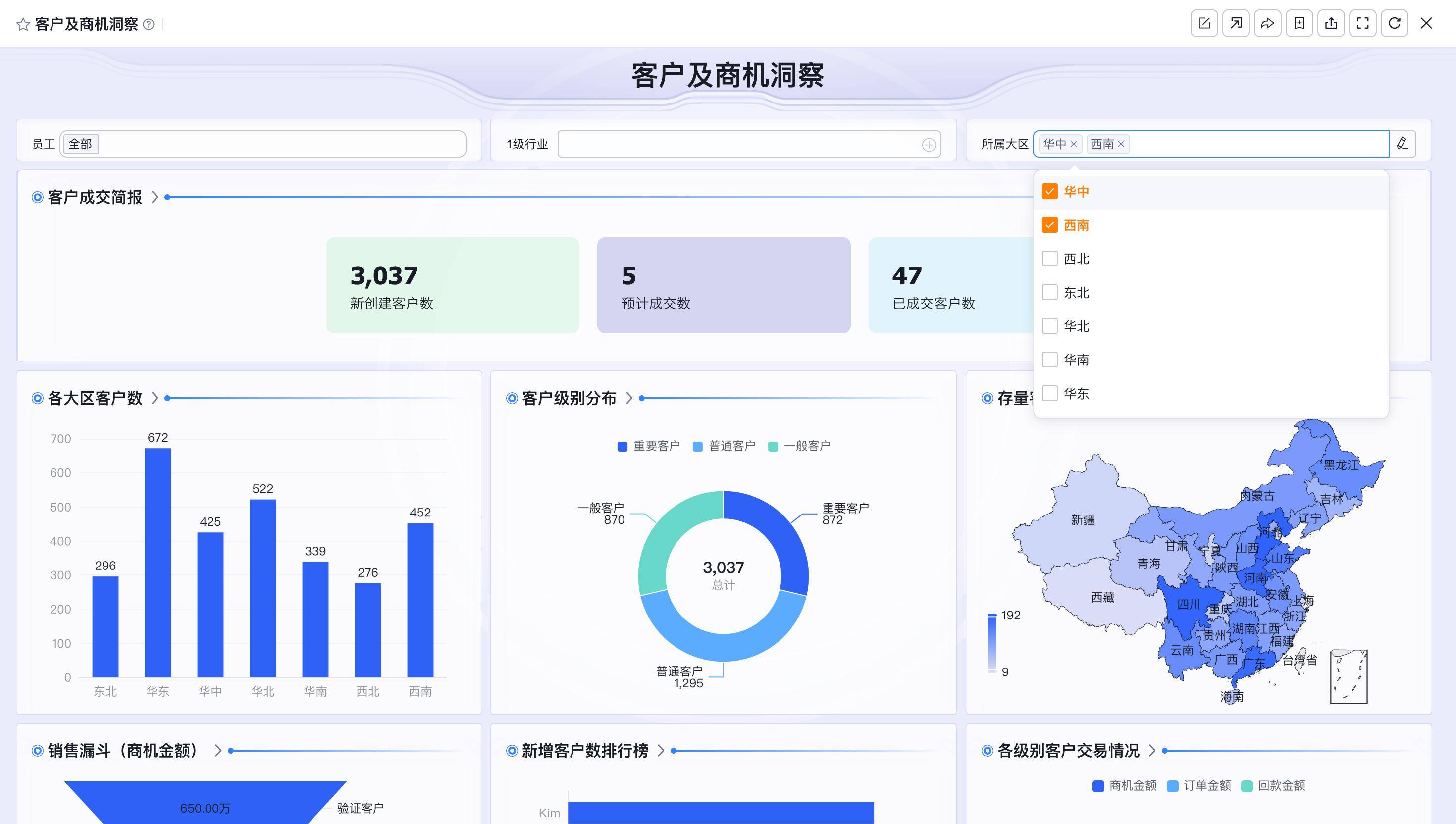1456x824 pixels.
Task: Click the share arrow icon
Action: pyautogui.click(x=1268, y=23)
